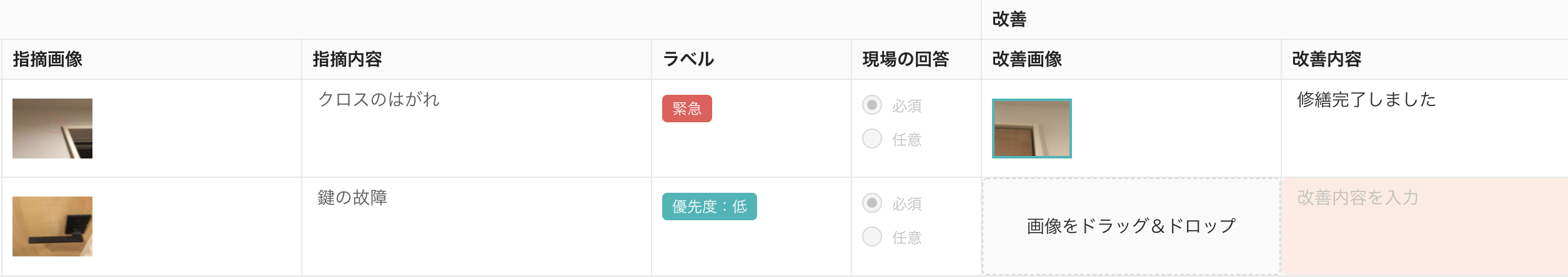1568x277 pixels.
Task: Focus the 改善内容を入力 text field
Action: (x=1424, y=226)
